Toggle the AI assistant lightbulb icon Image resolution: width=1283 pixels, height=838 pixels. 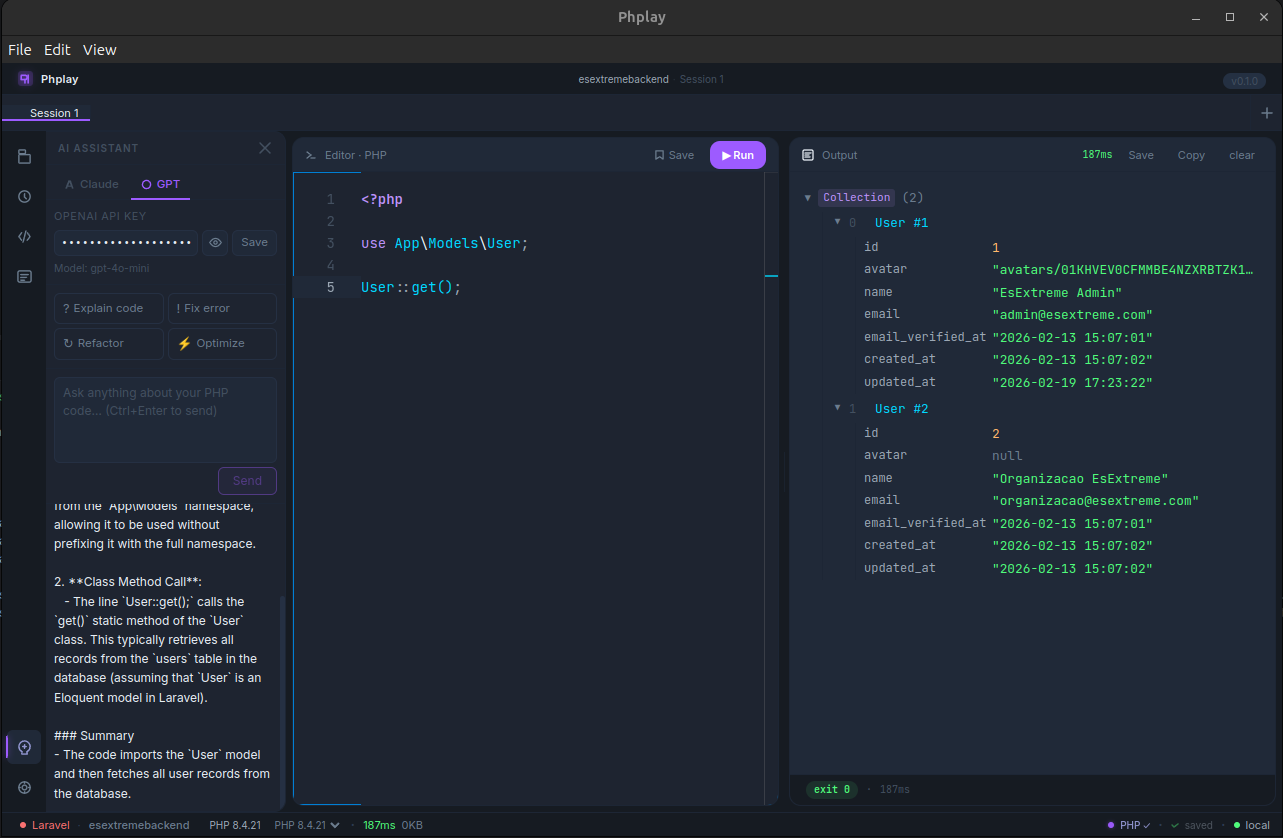pos(24,747)
